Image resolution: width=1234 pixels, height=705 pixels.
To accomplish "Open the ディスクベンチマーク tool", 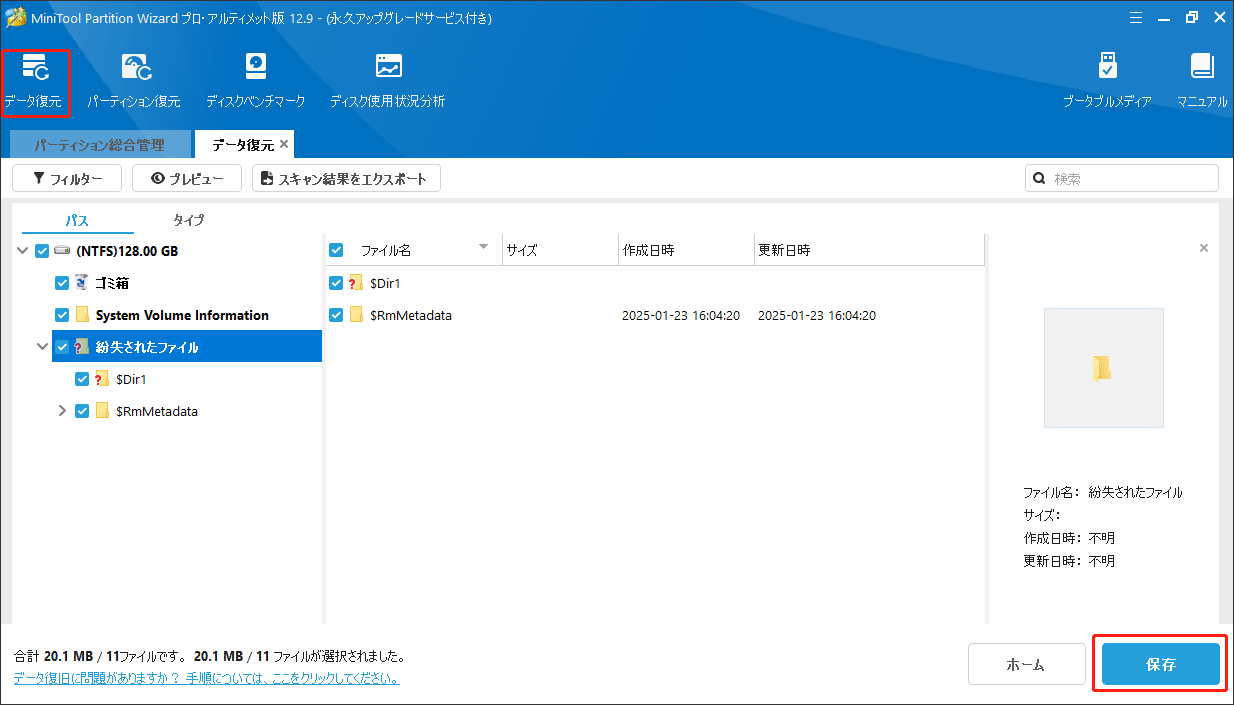I will tap(256, 82).
